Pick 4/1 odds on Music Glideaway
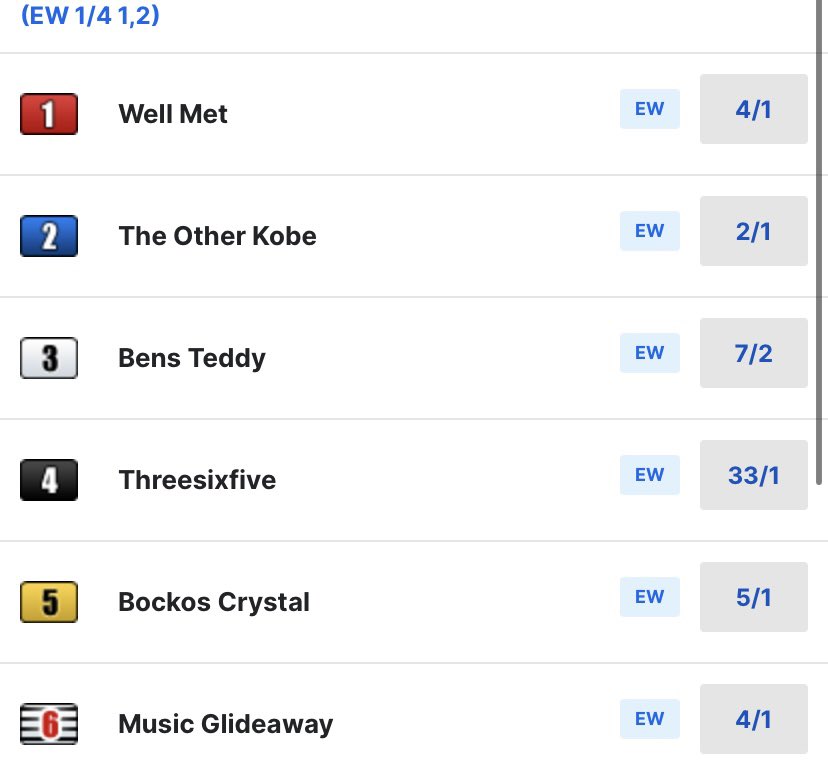828x762 pixels. click(x=753, y=719)
